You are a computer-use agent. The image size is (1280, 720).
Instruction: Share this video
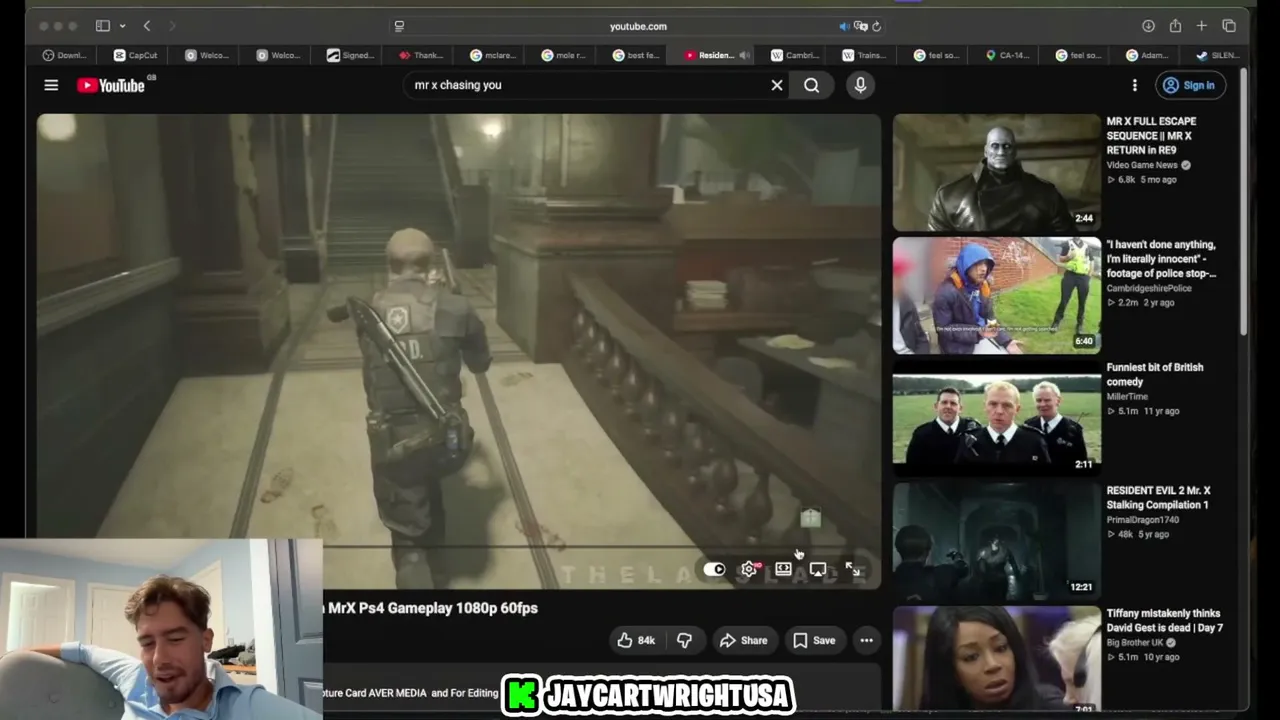click(744, 640)
